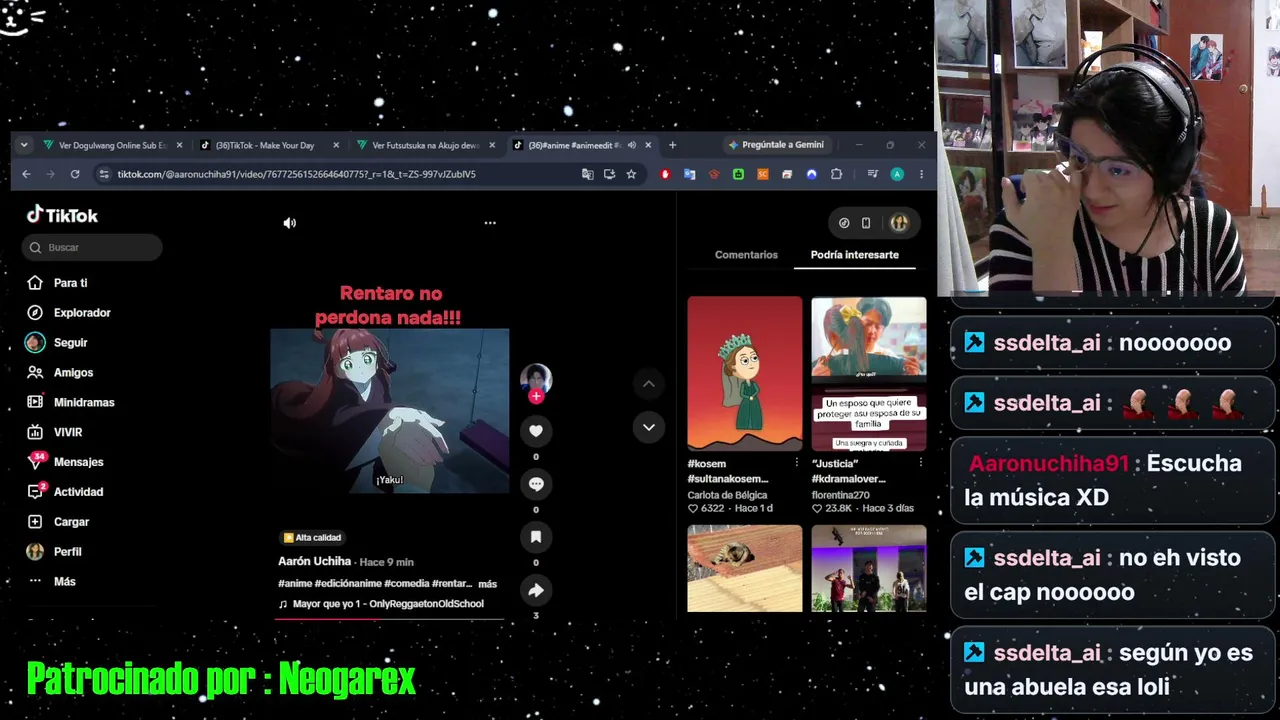Screen dimensions: 1280x720
Task: Open the three dancers video thumbnail
Action: click(x=869, y=568)
